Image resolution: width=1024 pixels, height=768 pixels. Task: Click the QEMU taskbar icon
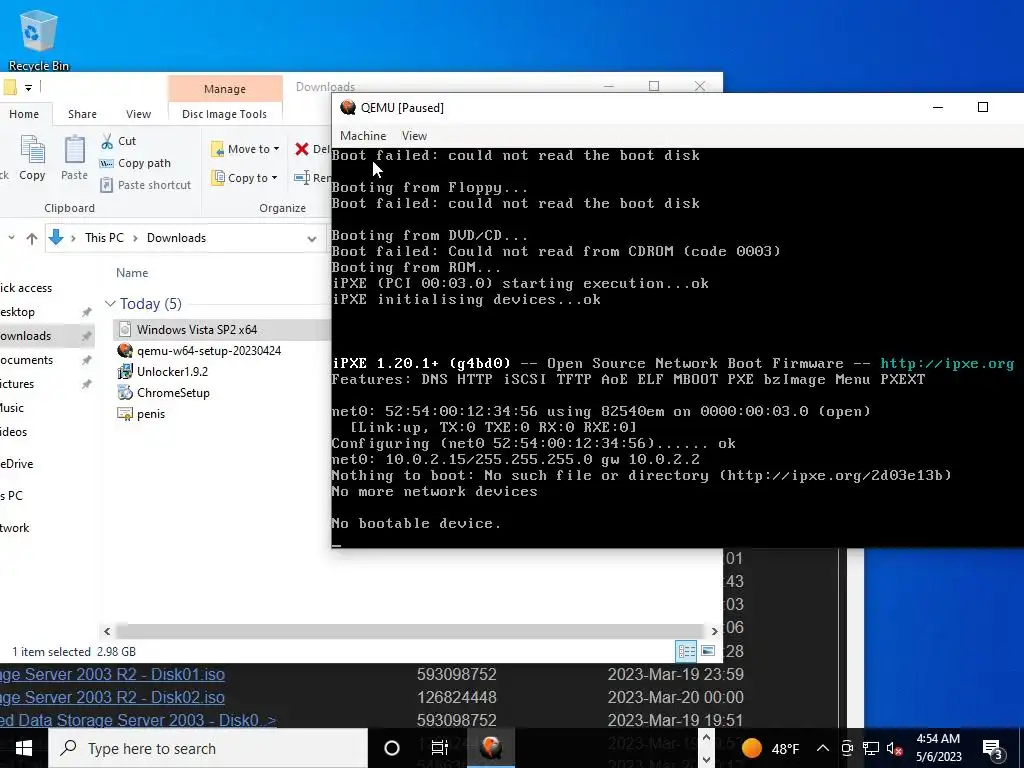click(x=491, y=748)
